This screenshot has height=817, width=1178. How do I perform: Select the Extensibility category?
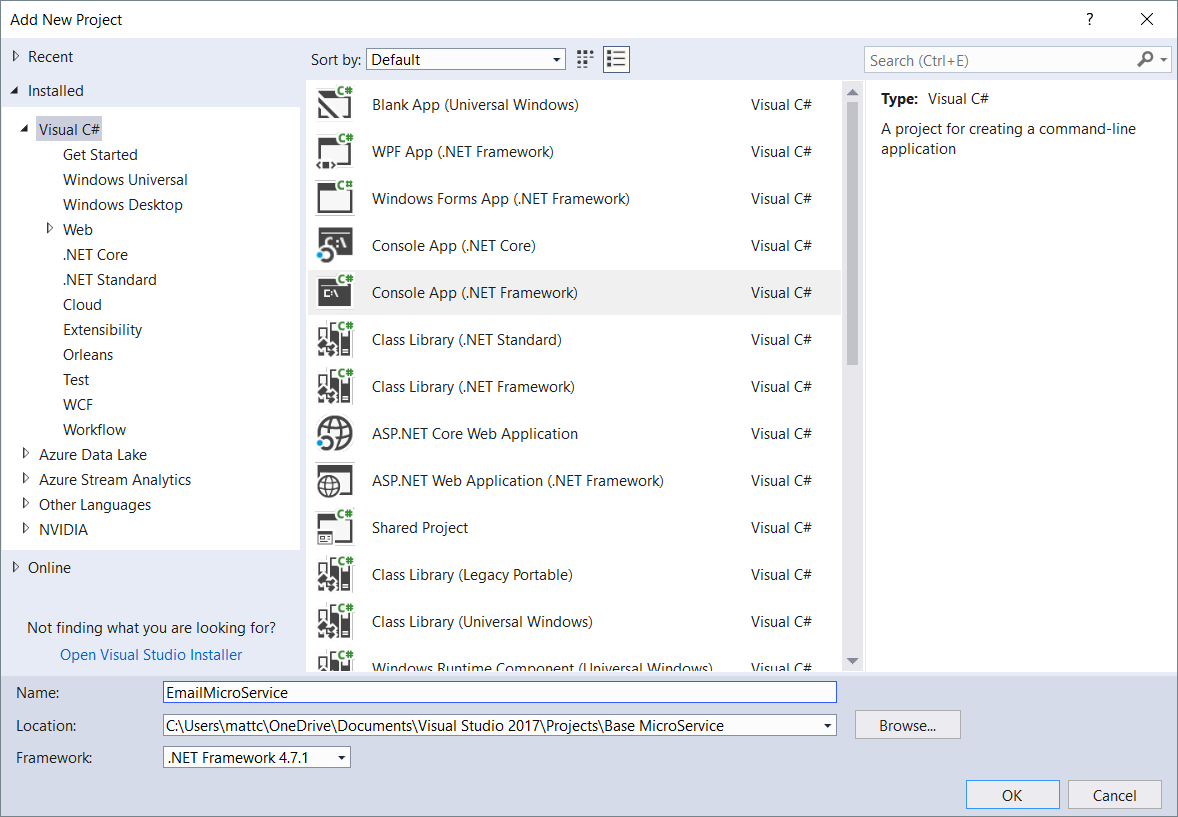102,330
